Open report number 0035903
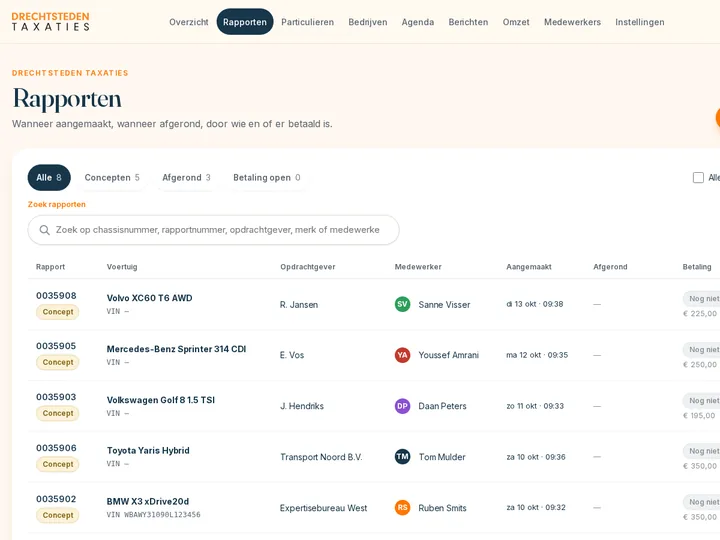Viewport: 720px width, 540px height. (x=56, y=397)
